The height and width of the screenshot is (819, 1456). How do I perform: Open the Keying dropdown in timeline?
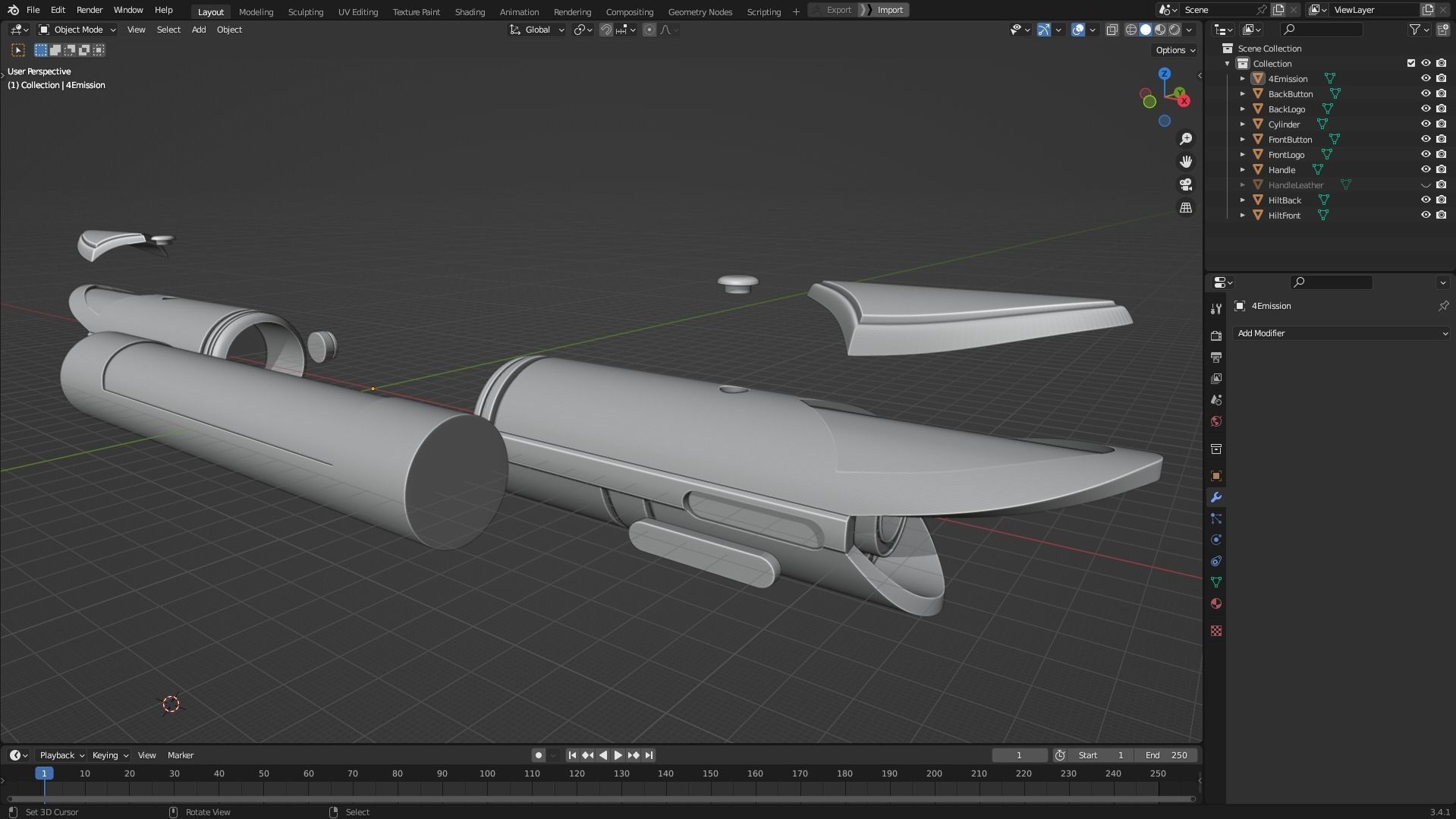[110, 755]
